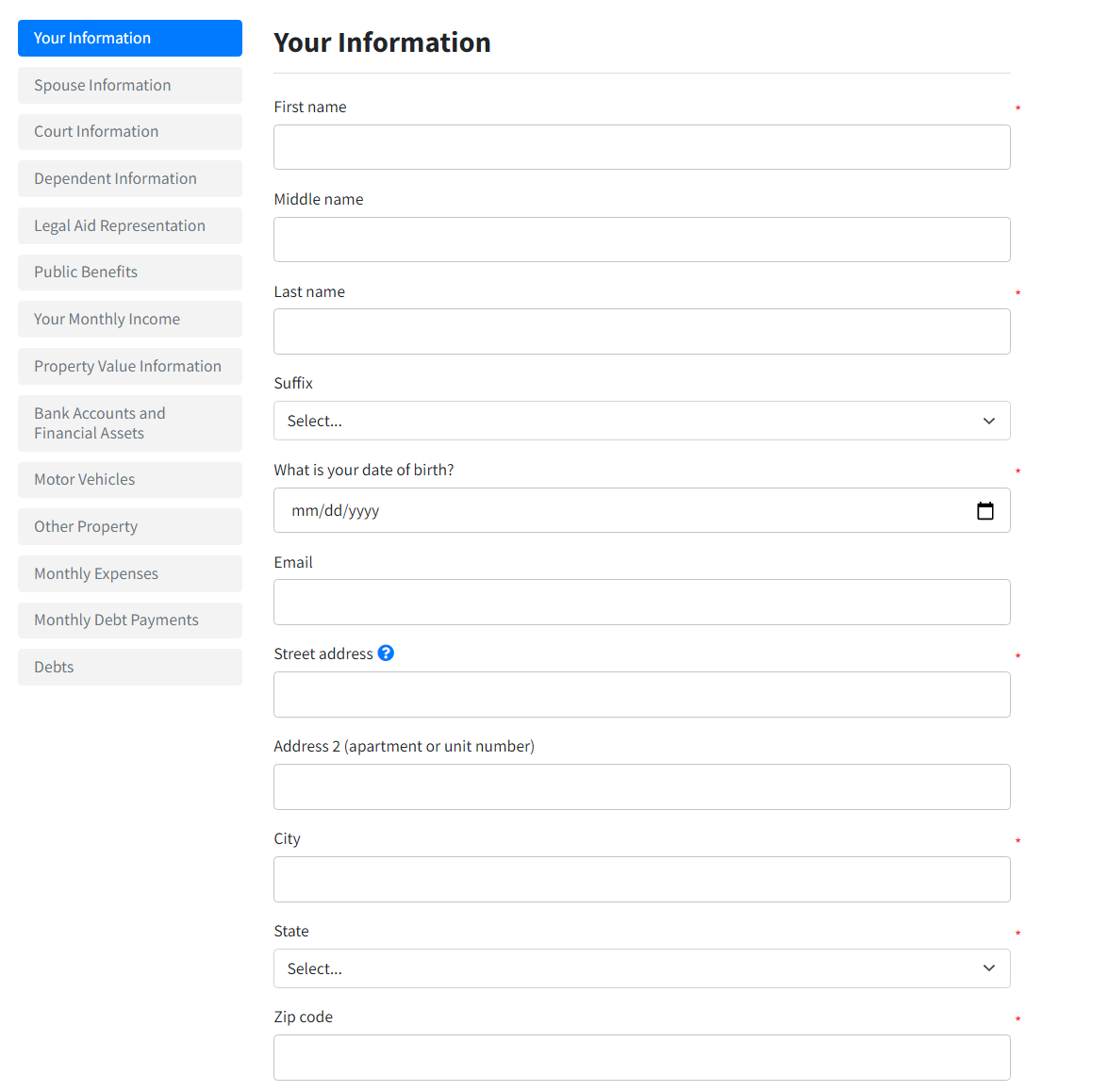
Task: Open Property Value Information section
Action: point(130,367)
